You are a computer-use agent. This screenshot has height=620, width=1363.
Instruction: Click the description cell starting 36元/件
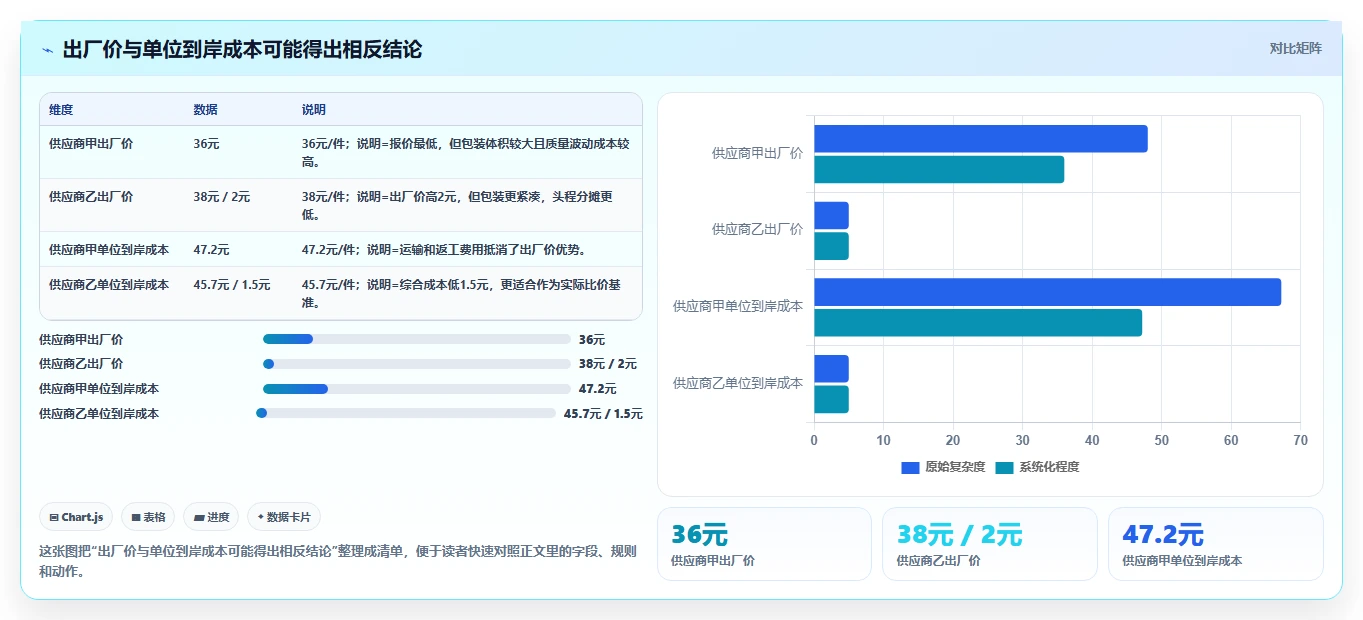pyautogui.click(x=466, y=153)
